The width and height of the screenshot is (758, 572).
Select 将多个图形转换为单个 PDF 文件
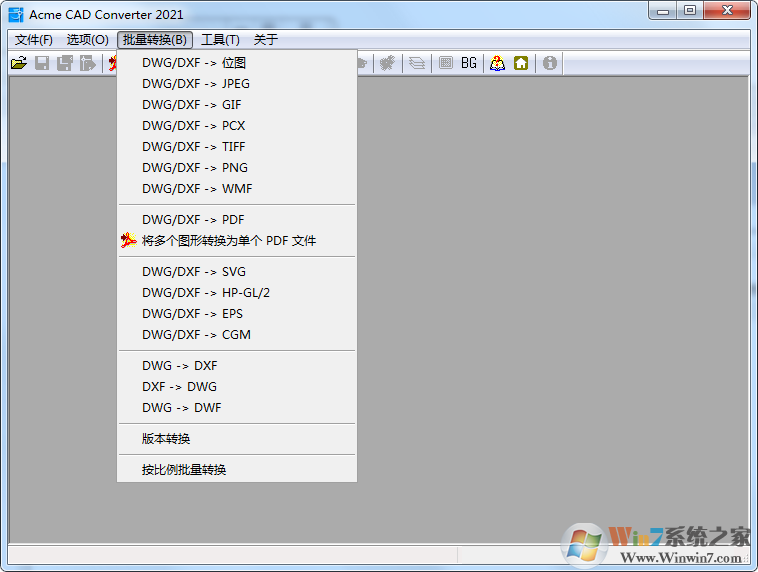237,241
